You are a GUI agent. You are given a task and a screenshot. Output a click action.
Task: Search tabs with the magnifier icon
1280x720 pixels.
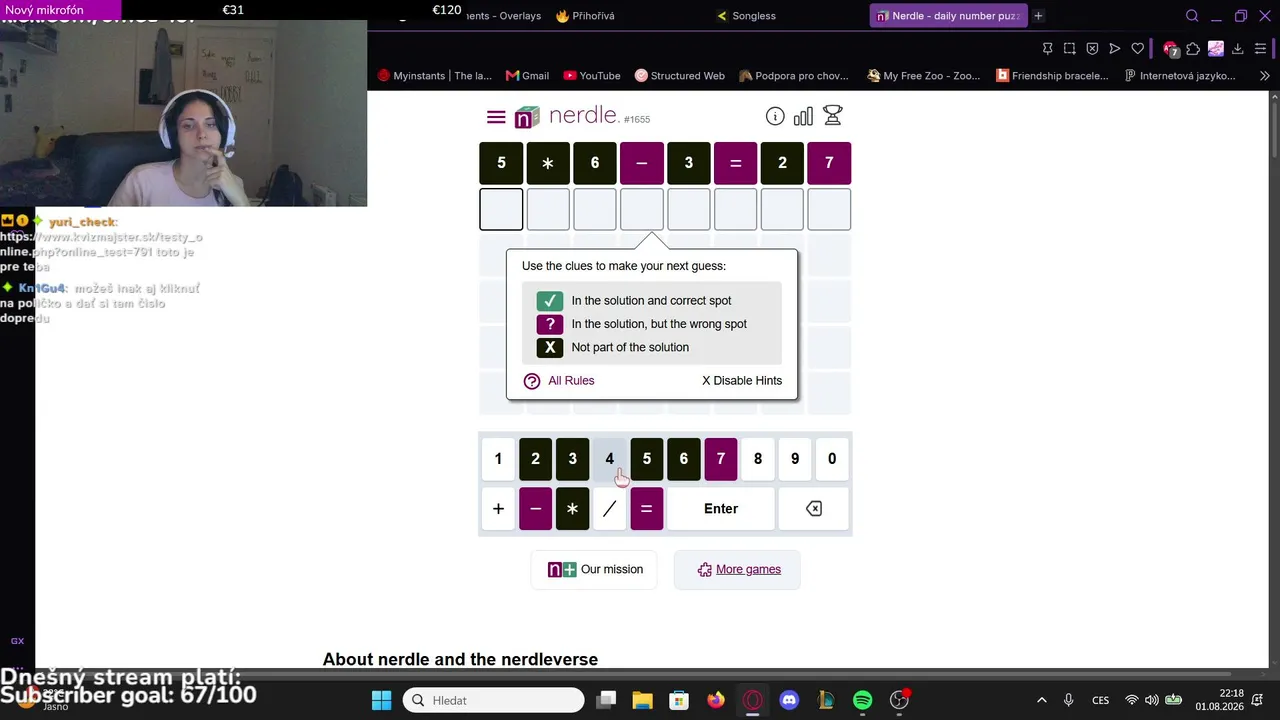1192,16
